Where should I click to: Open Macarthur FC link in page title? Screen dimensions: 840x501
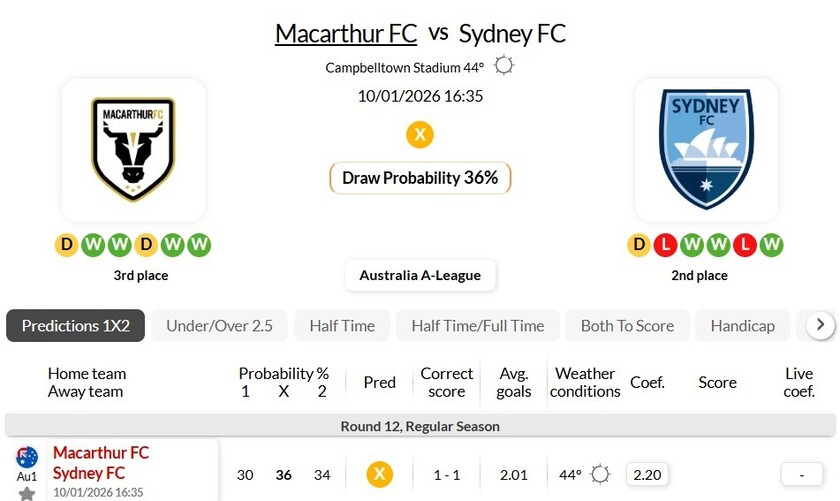click(x=346, y=33)
